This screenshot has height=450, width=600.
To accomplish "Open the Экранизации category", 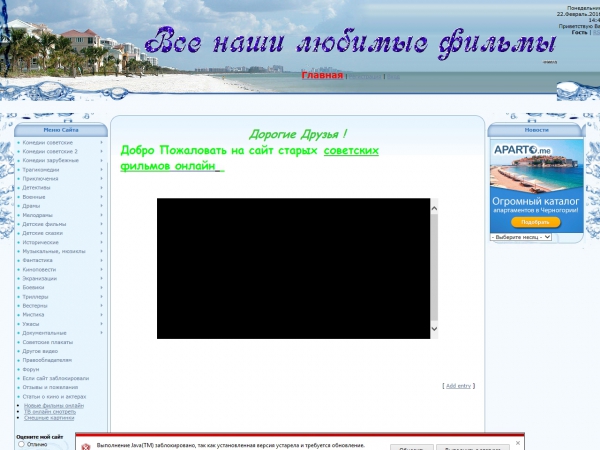I will click(39, 279).
